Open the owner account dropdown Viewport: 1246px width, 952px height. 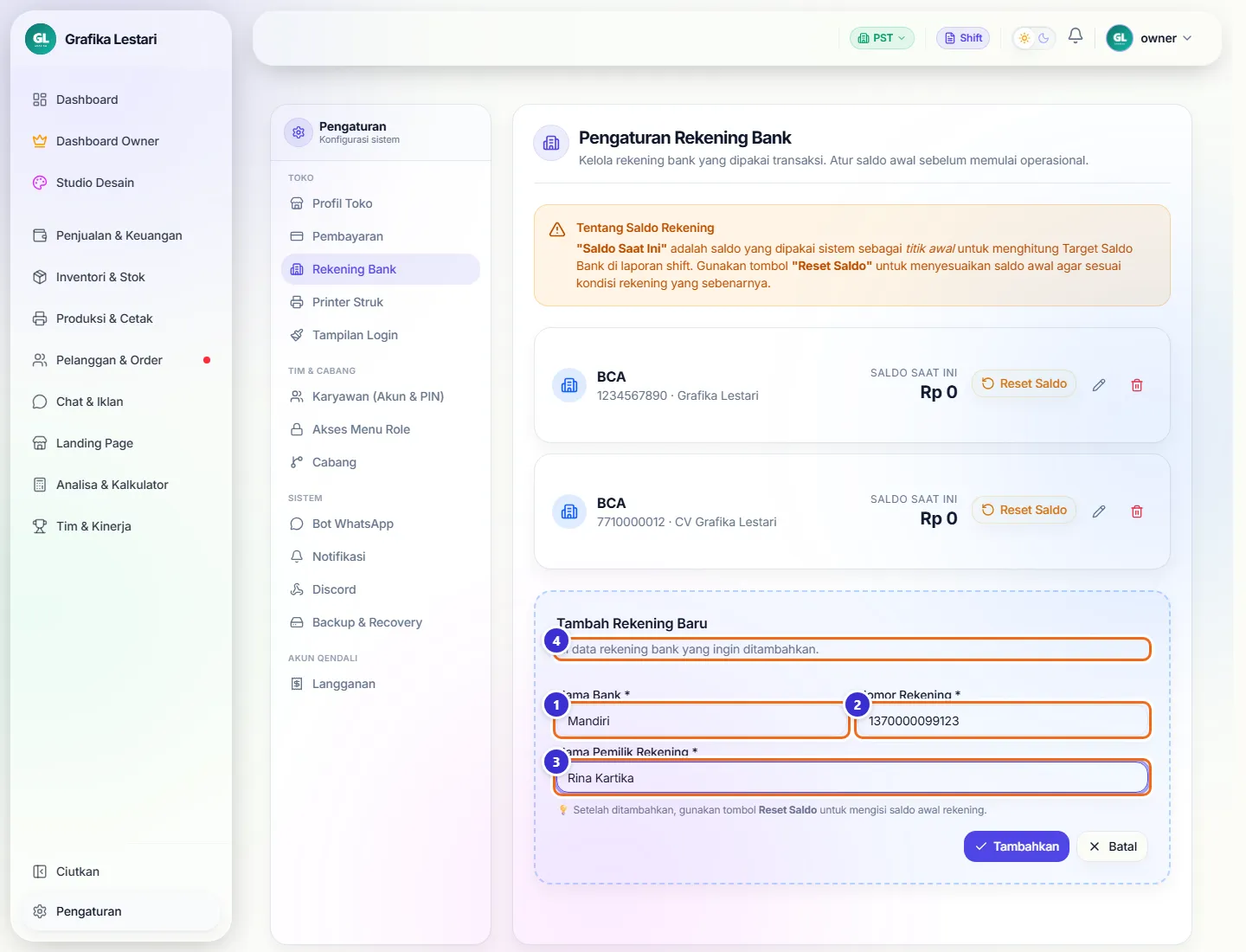point(1150,38)
